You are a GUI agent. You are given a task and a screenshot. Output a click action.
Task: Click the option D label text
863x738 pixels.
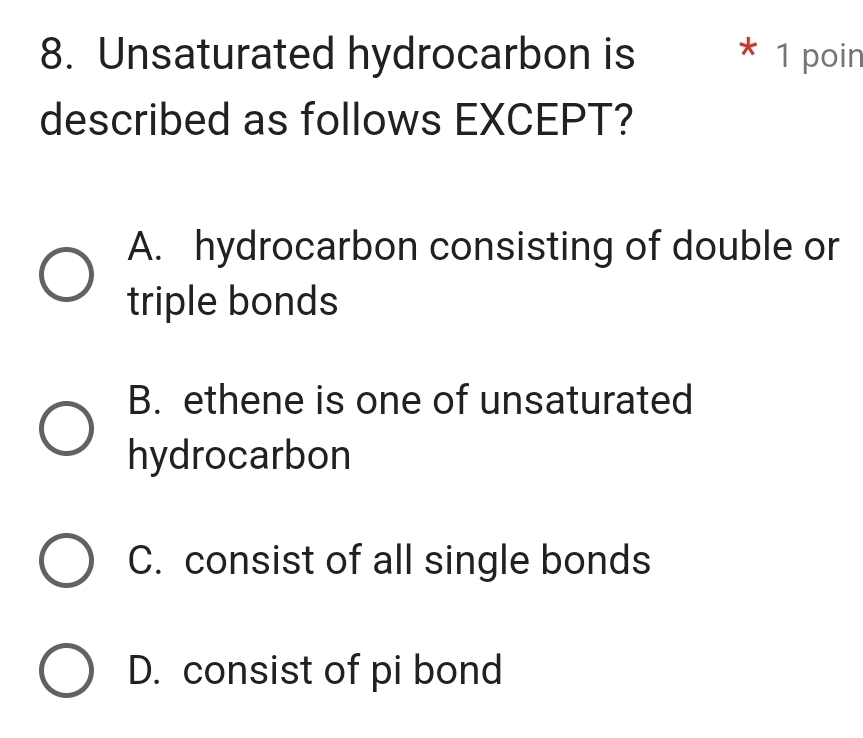click(343, 671)
